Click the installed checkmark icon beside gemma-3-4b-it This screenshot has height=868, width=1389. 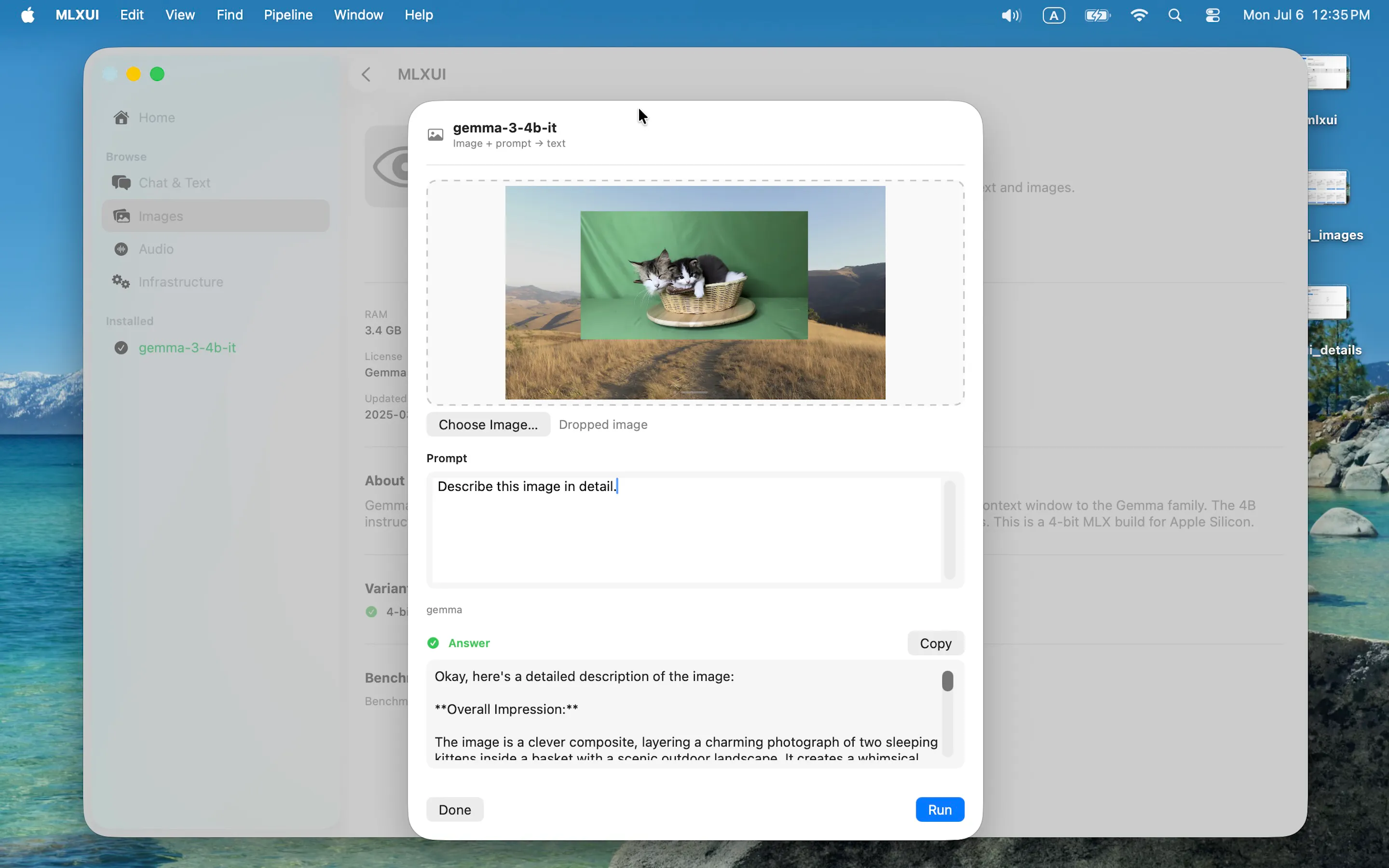(x=121, y=348)
